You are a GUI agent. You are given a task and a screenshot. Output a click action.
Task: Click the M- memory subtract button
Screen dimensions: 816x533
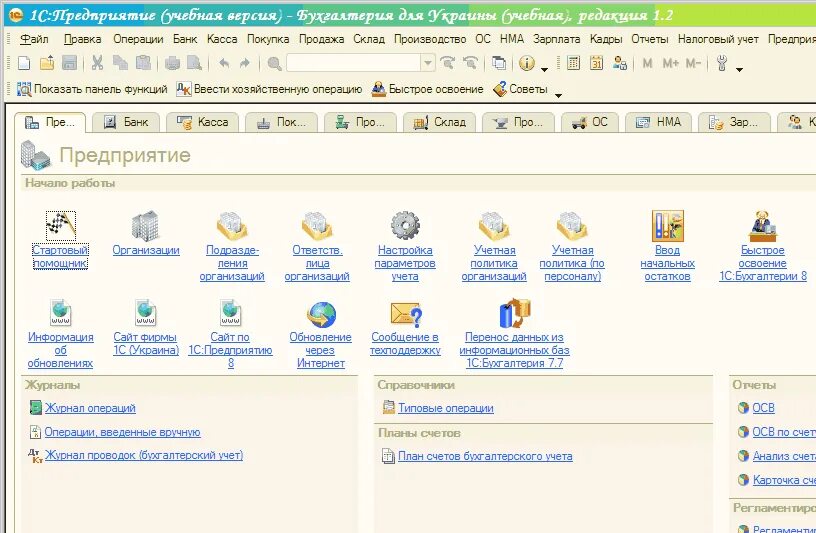click(x=693, y=64)
